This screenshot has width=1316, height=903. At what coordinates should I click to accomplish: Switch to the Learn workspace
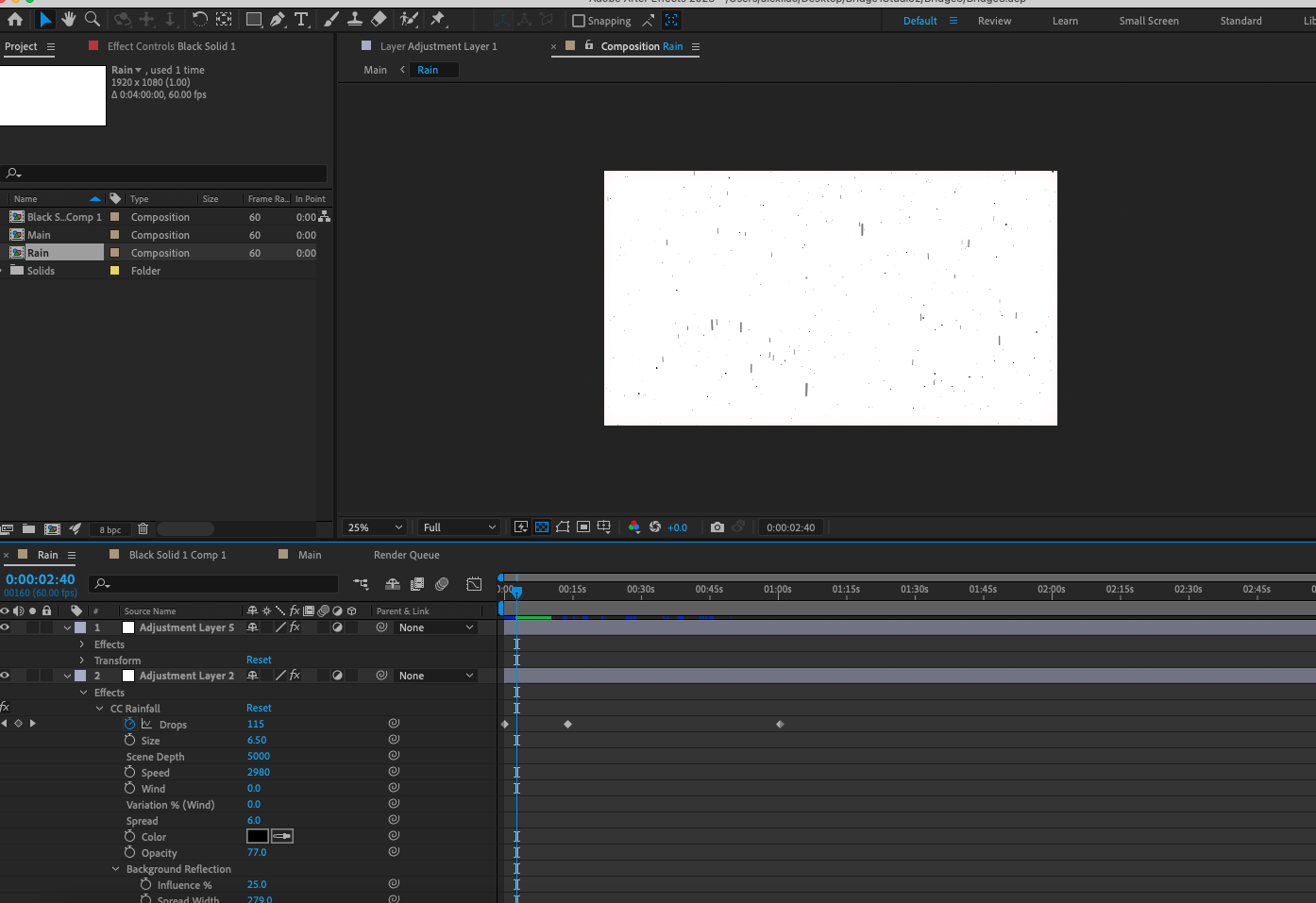[1065, 21]
